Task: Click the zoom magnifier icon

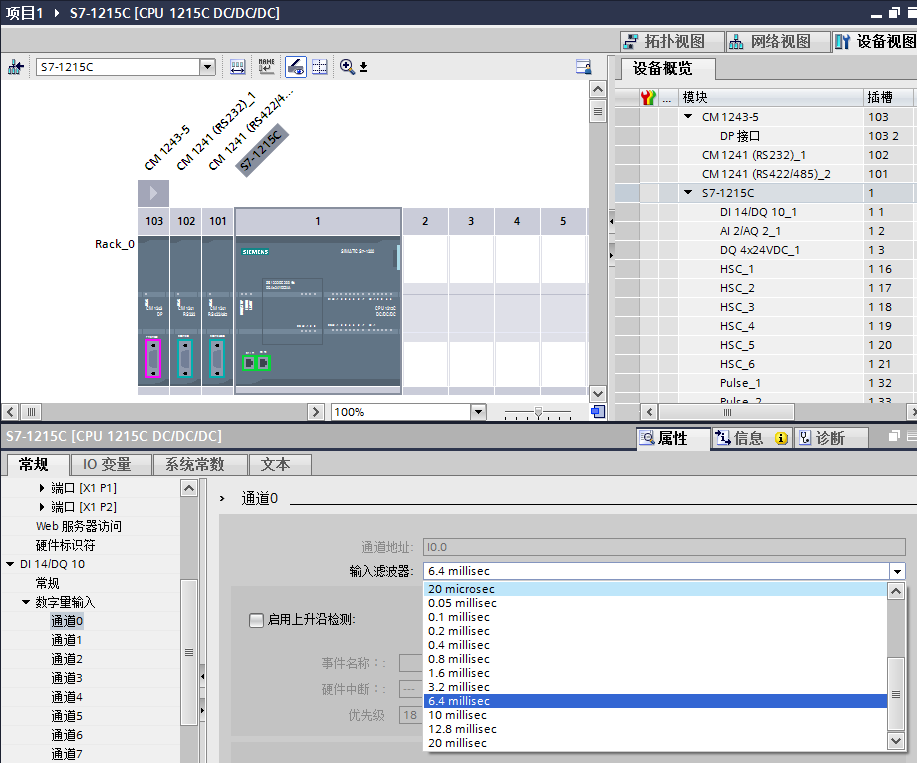Action: [347, 67]
